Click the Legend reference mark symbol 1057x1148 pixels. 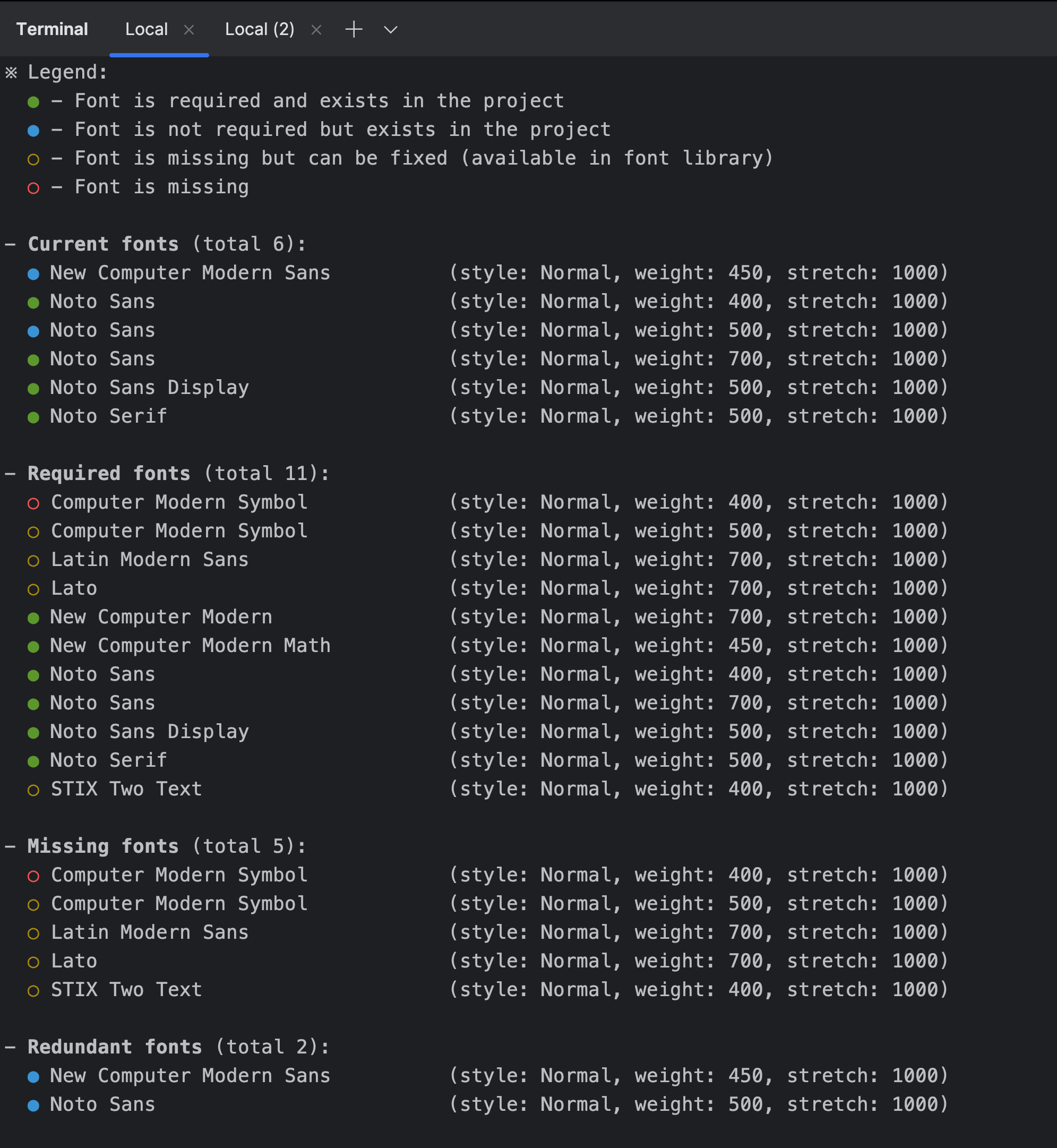pyautogui.click(x=12, y=73)
